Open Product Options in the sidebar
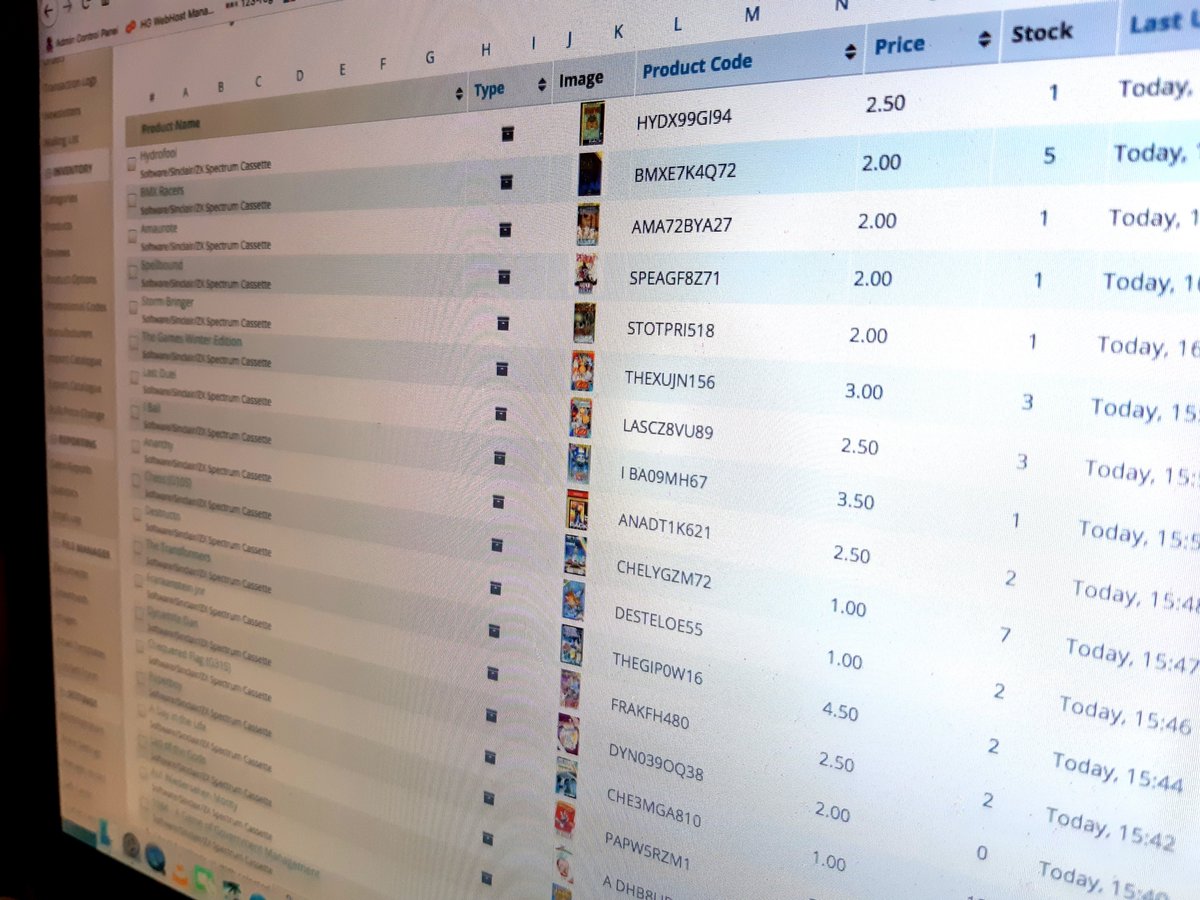This screenshot has width=1200, height=900. point(72,278)
